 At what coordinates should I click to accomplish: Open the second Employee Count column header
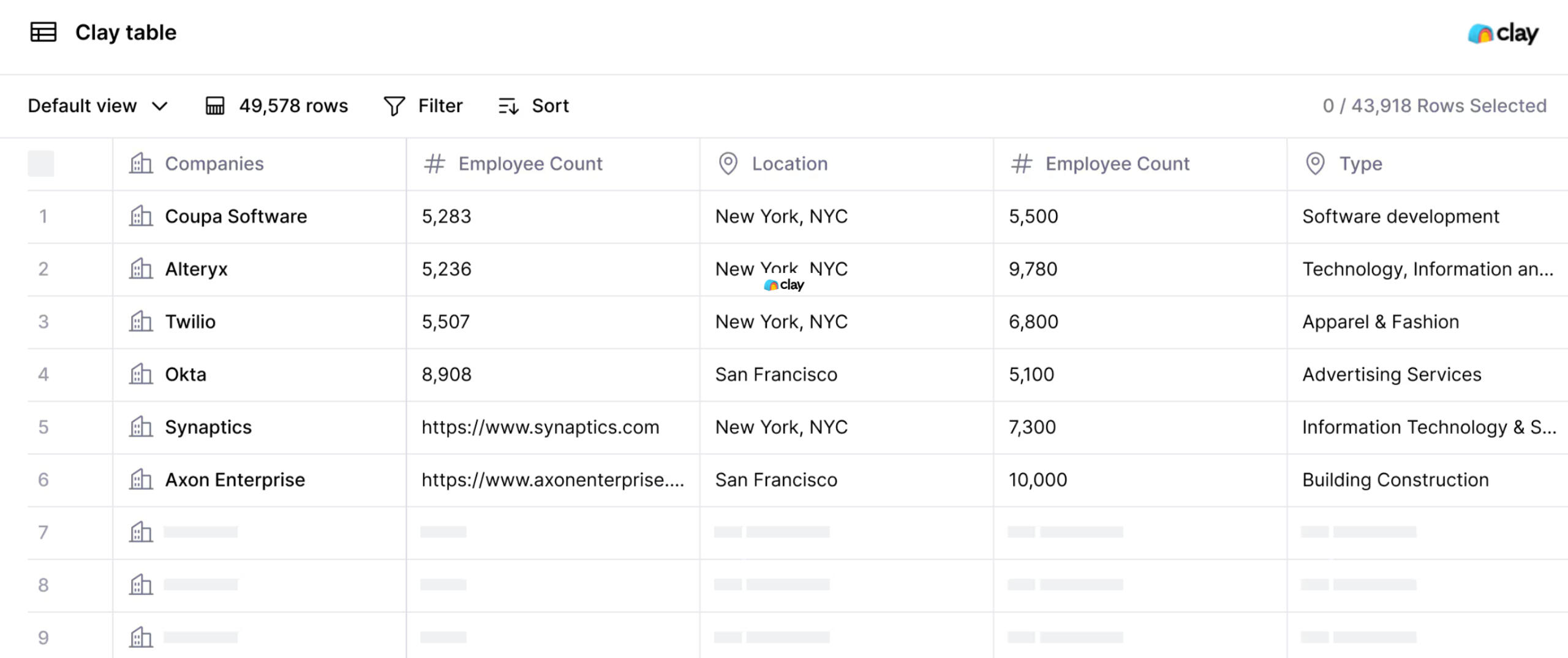[1117, 163]
